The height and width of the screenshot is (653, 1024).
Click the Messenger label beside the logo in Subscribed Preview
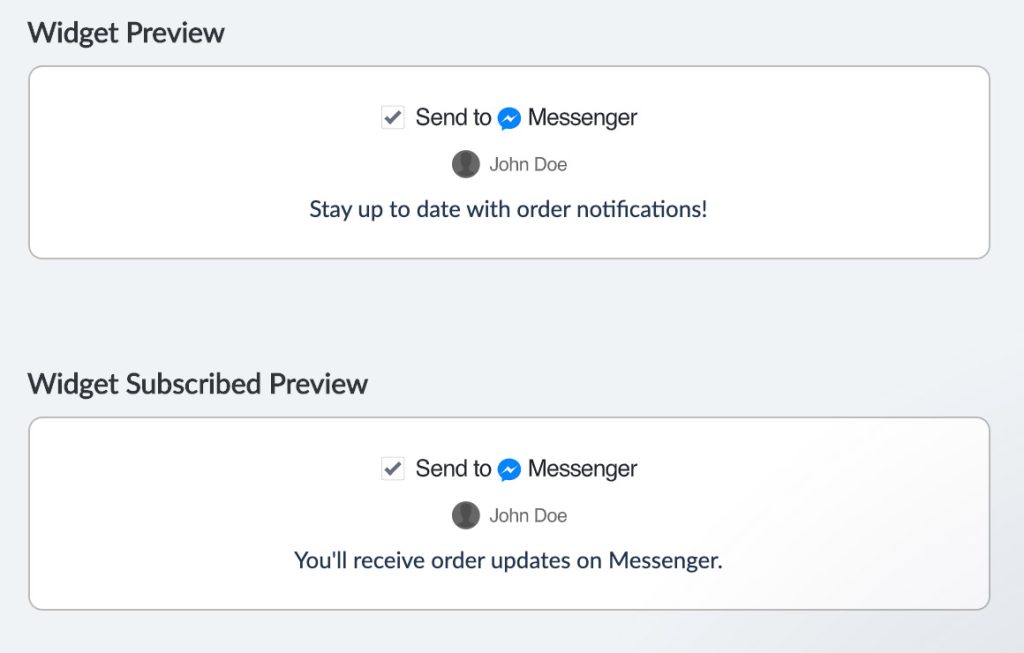click(582, 469)
